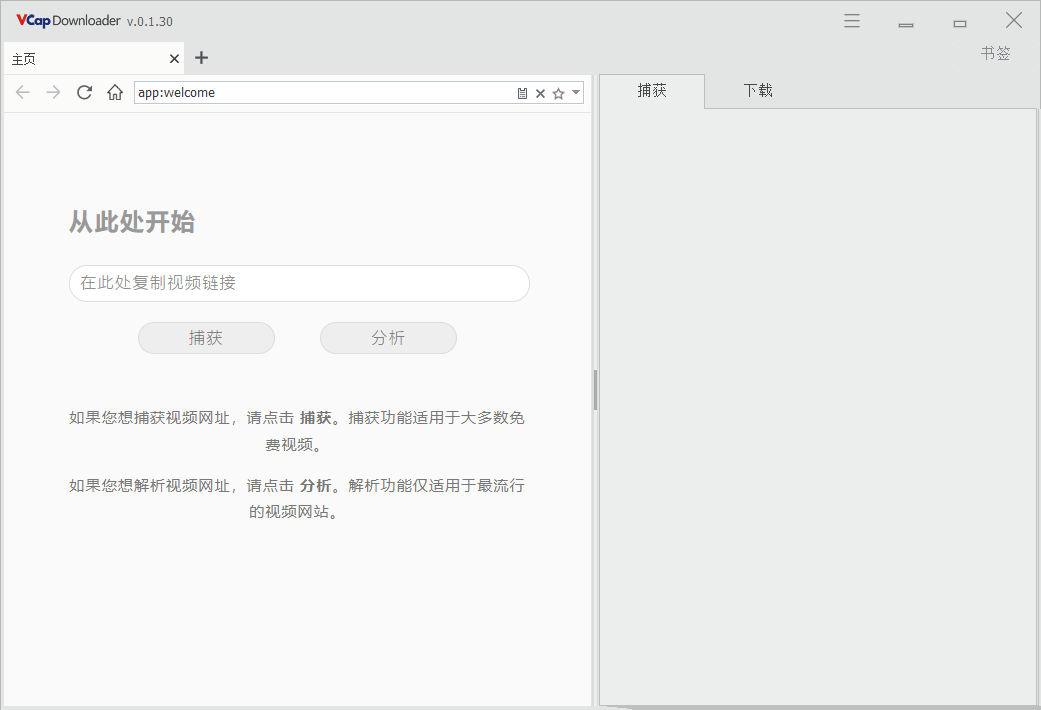
Task: Toggle bookmarking with the star icon
Action: 558,92
